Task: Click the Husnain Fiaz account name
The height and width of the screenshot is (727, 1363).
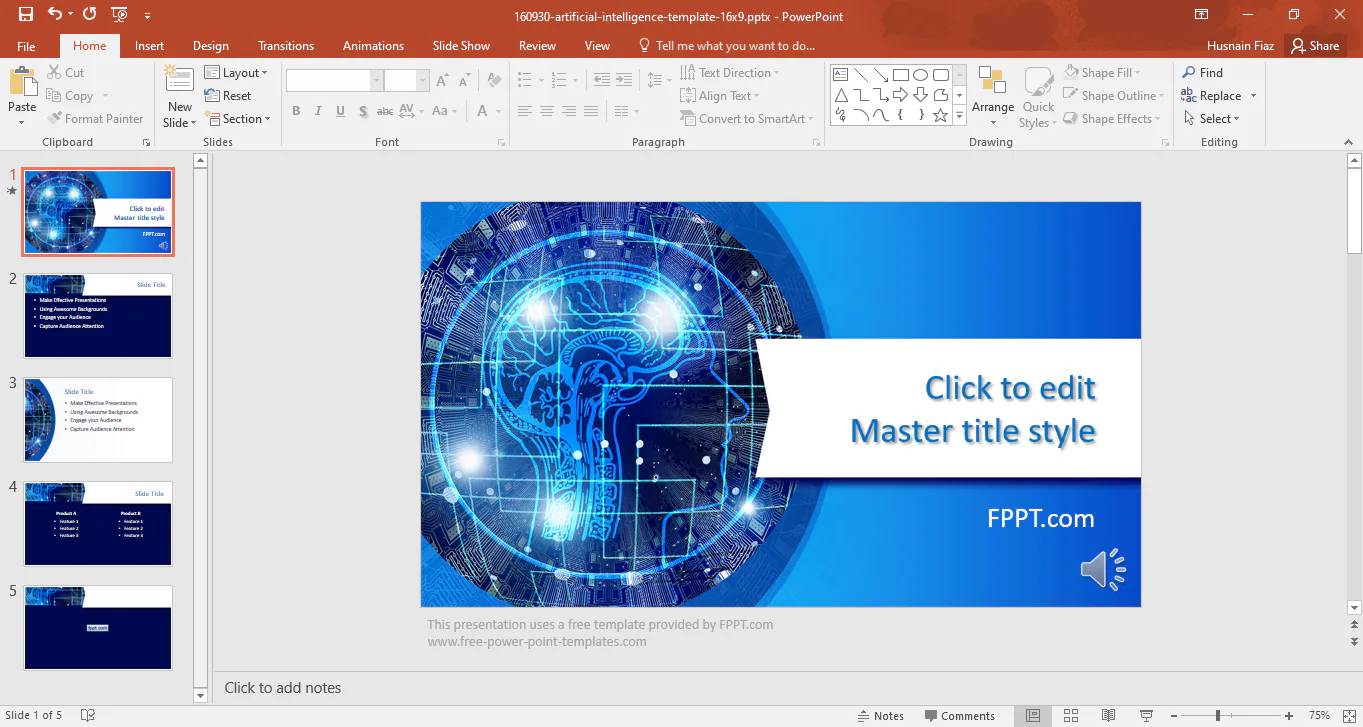Action: 1241,45
